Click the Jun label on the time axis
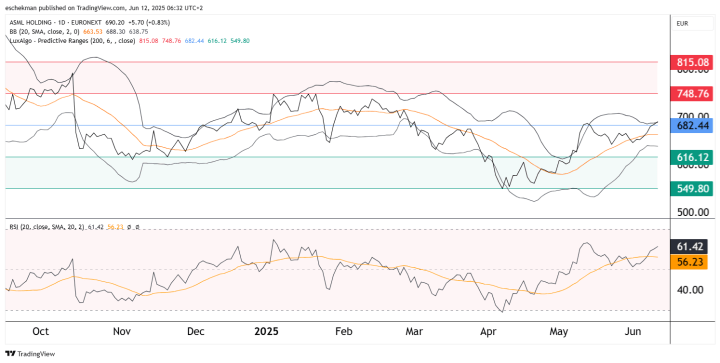720x363 pixels. click(x=634, y=331)
